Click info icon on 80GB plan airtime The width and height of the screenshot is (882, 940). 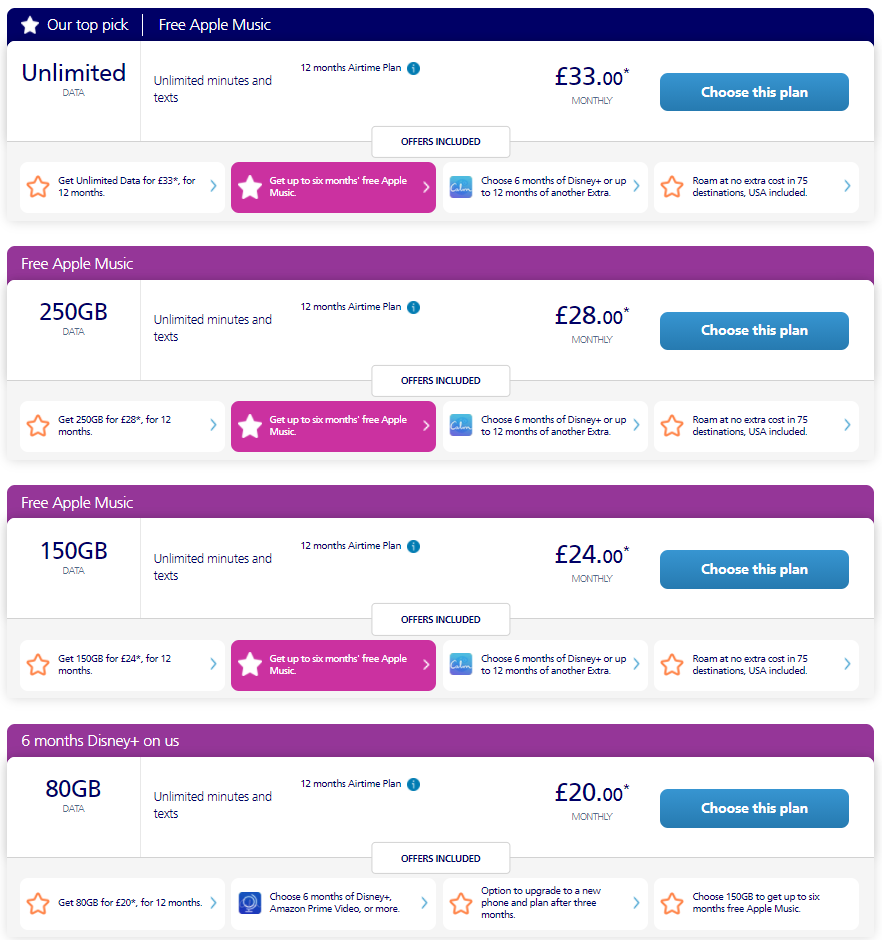coord(414,784)
